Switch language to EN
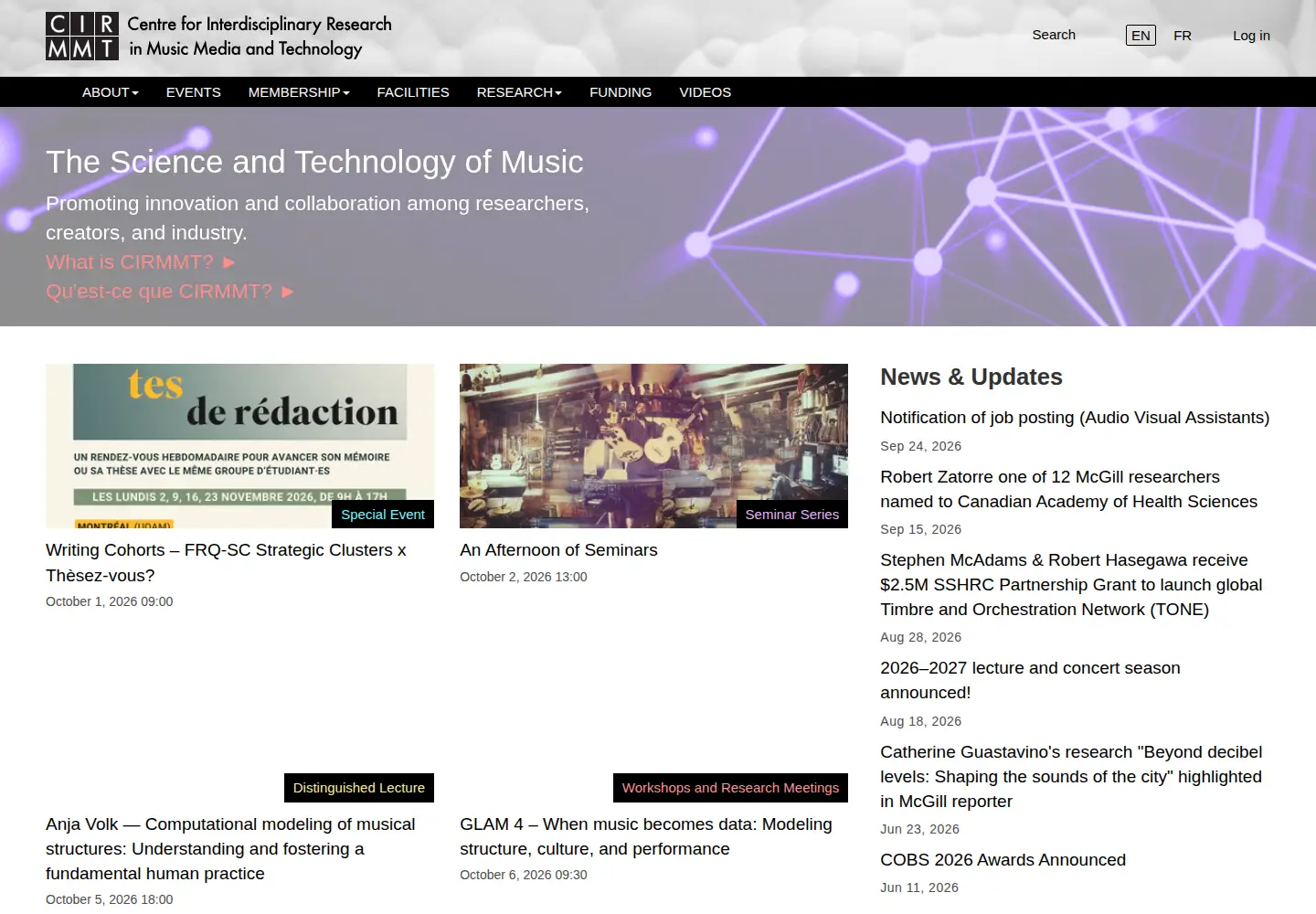Screen dimensions: 1316x914 tap(1141, 36)
